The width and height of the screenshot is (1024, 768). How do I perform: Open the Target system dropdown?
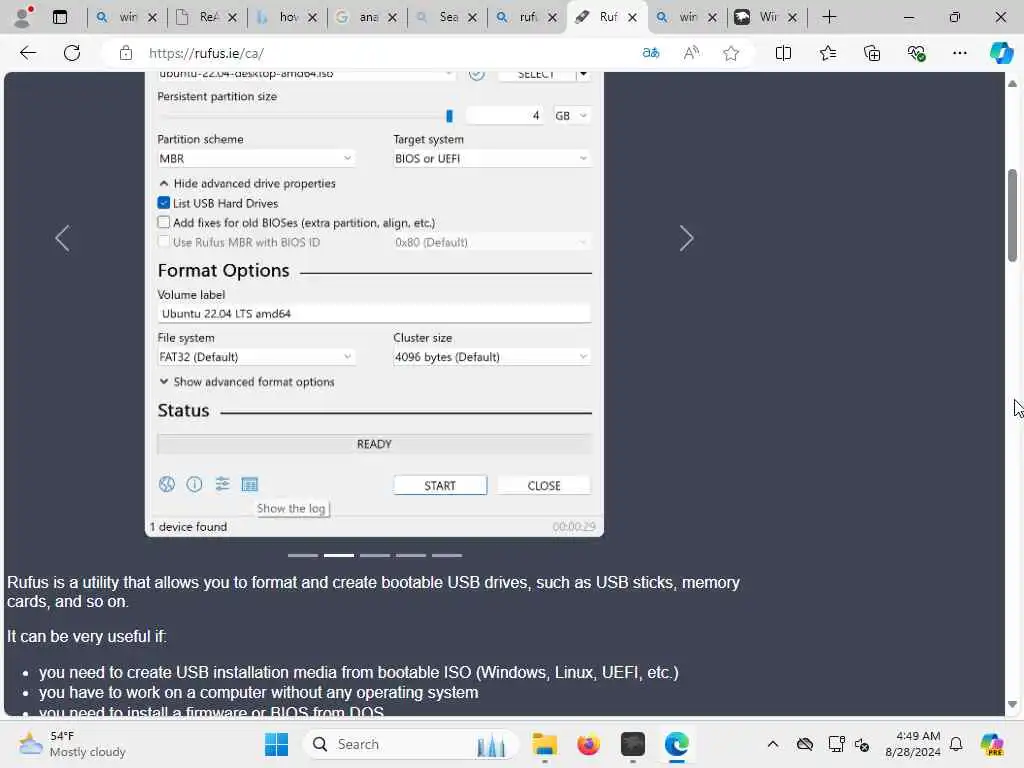[492, 158]
